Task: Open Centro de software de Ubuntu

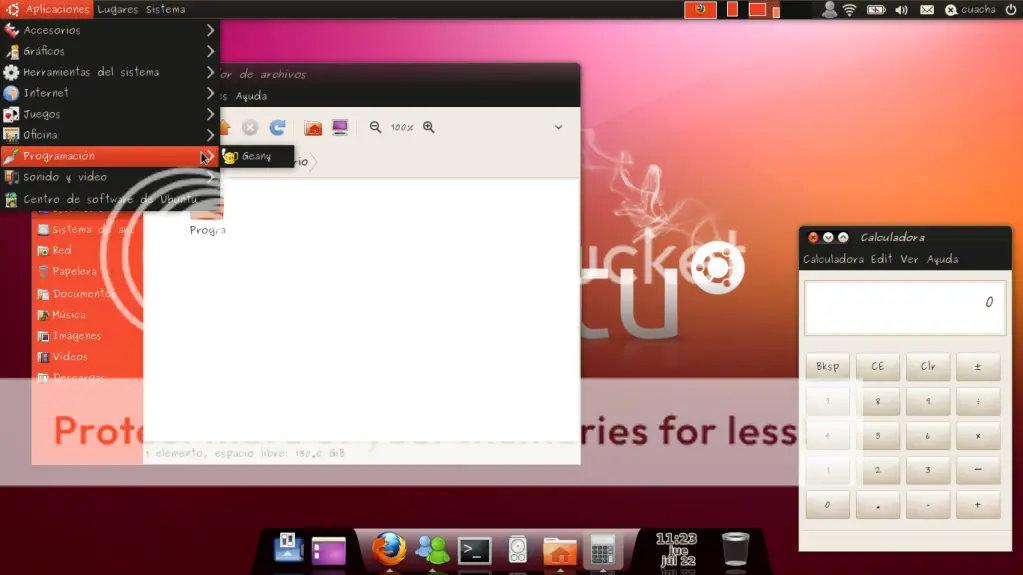Action: pos(110,198)
